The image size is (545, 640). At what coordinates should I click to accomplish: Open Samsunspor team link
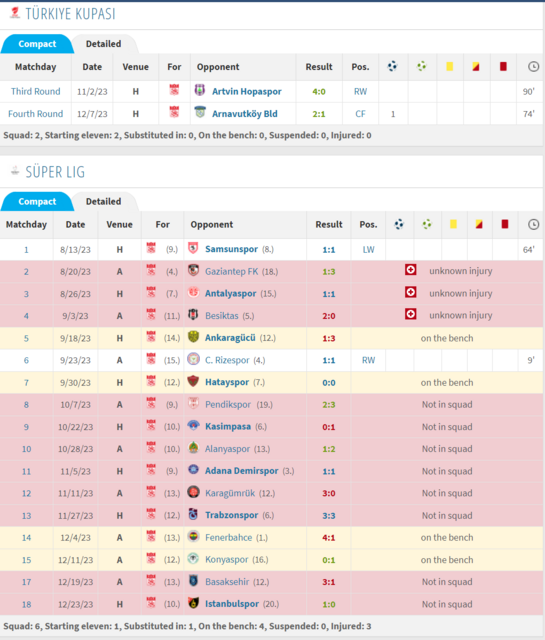tap(231, 249)
